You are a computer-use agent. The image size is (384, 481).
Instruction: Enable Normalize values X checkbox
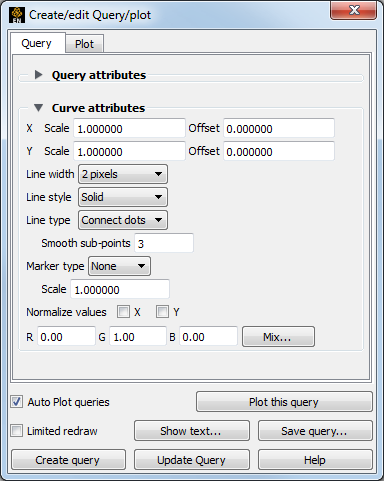pos(123,312)
